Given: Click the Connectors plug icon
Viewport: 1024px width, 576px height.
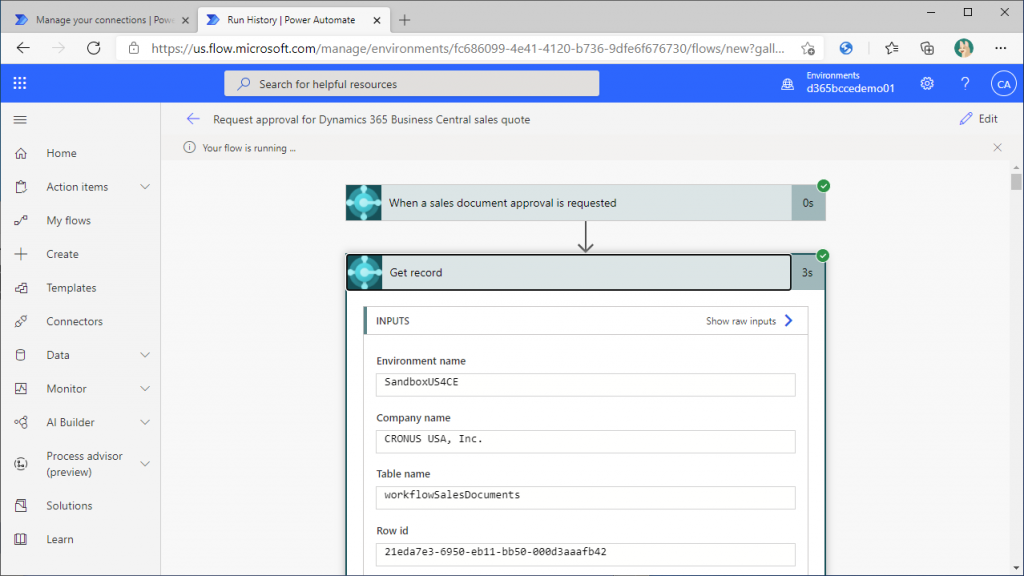Looking at the screenshot, I should [x=21, y=321].
